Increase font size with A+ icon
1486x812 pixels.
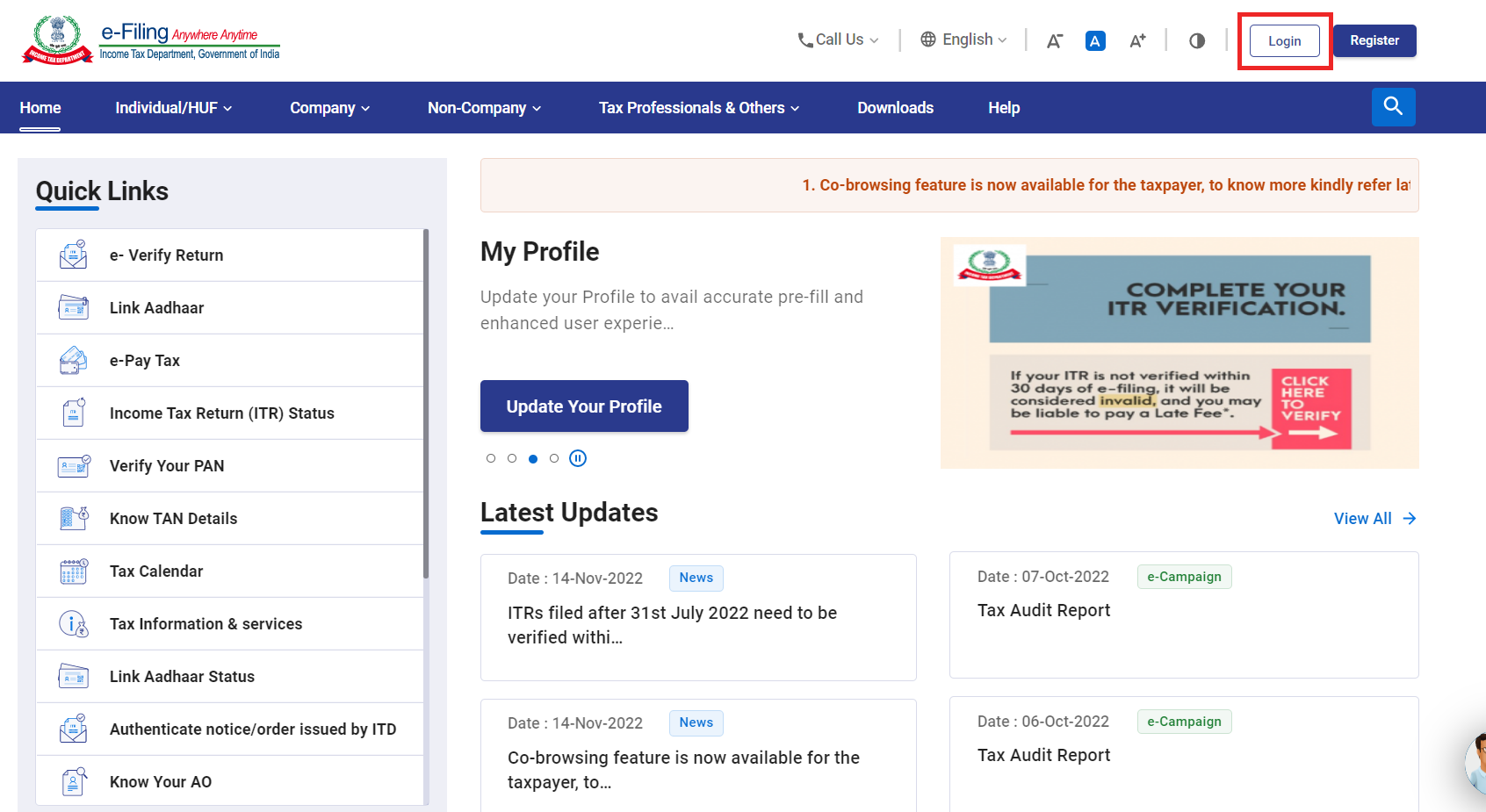point(1137,40)
